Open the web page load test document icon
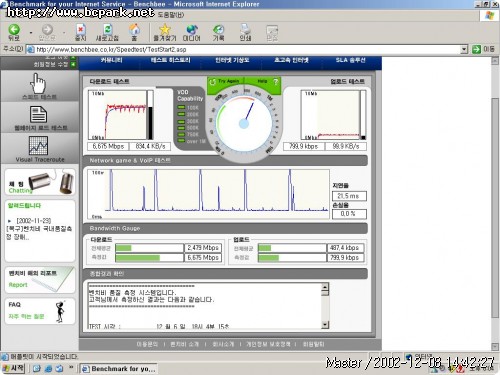 38,114
